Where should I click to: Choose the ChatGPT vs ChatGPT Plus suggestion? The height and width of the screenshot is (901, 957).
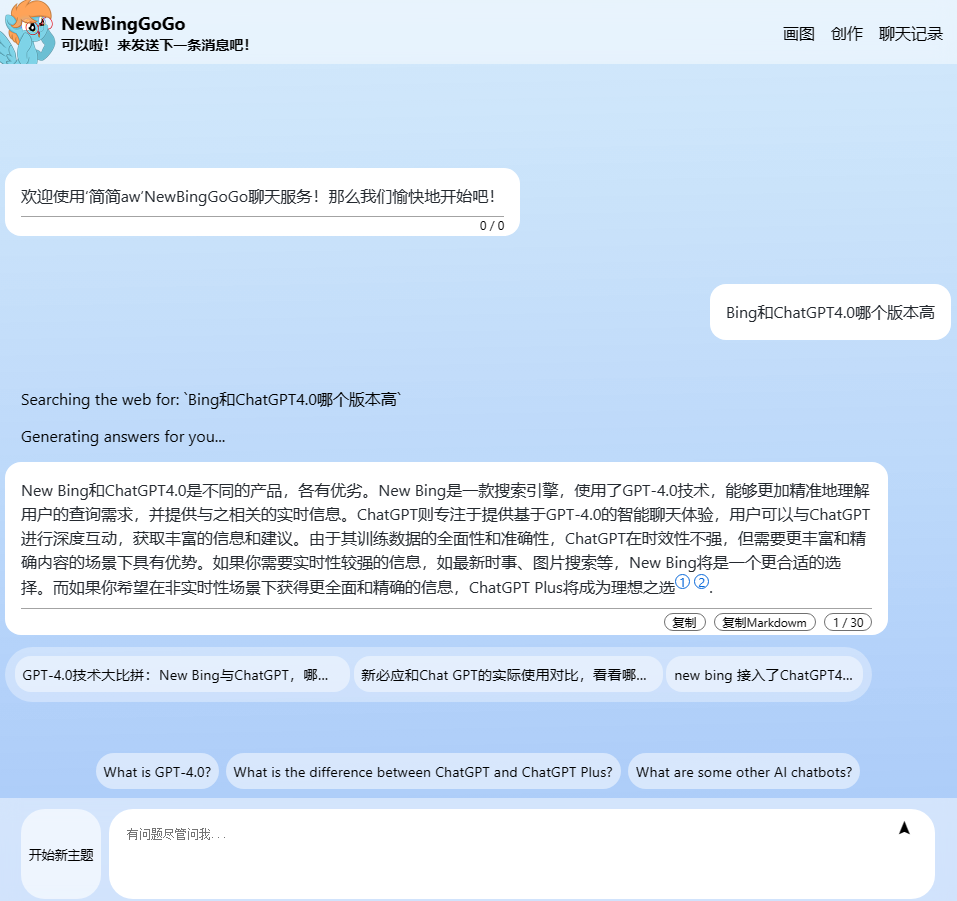pyautogui.click(x=423, y=772)
